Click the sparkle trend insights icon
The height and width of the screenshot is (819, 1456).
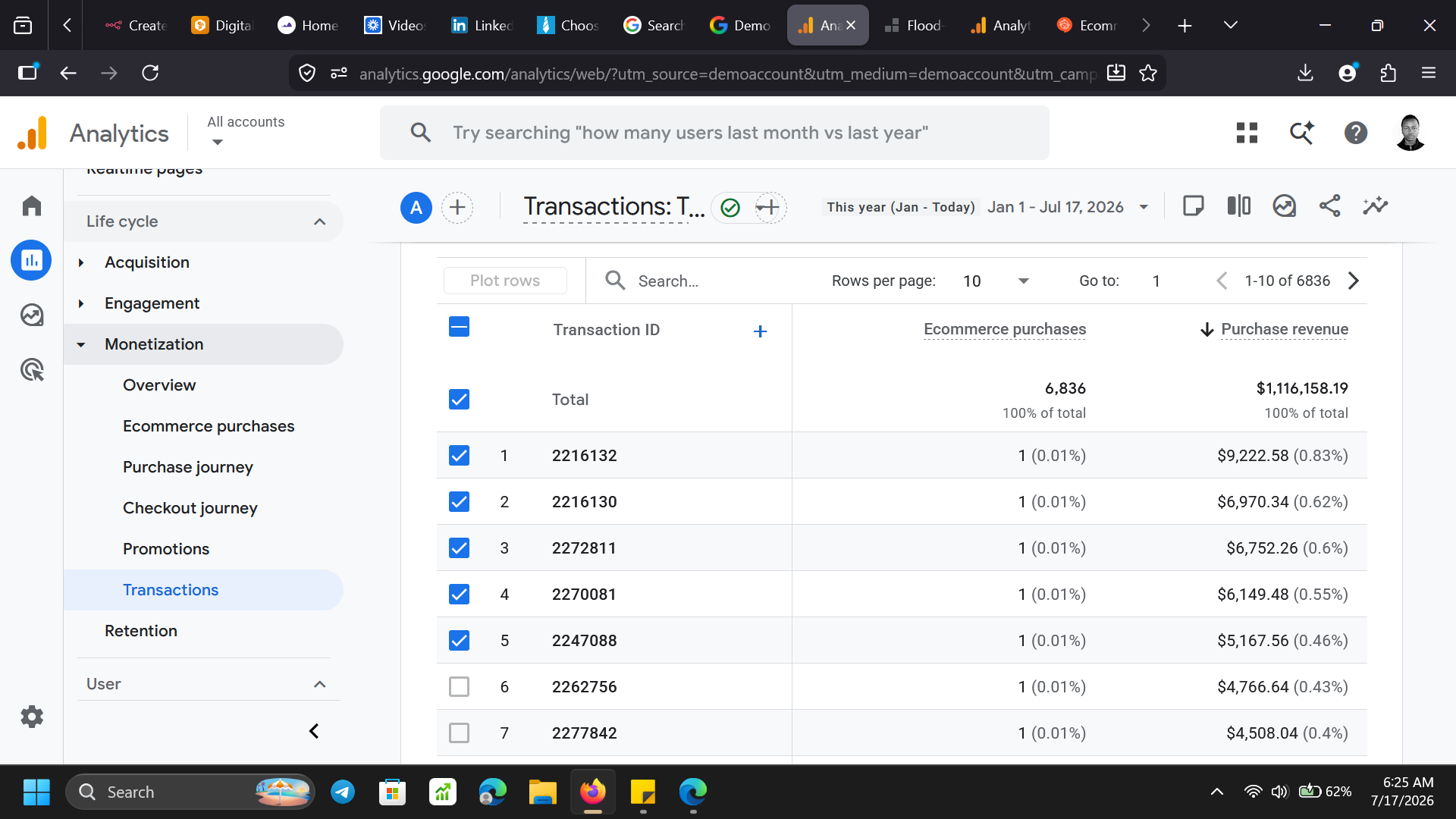point(1375,206)
